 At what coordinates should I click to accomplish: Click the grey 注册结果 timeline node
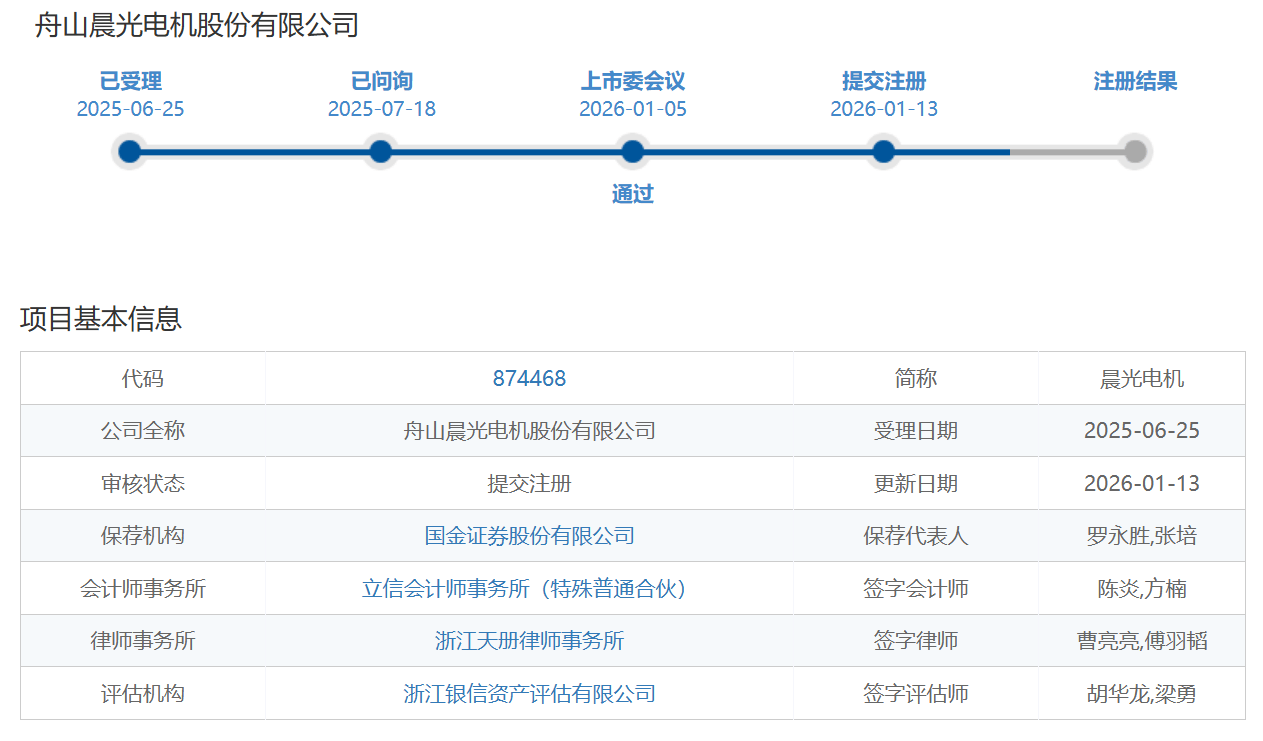click(x=1135, y=152)
